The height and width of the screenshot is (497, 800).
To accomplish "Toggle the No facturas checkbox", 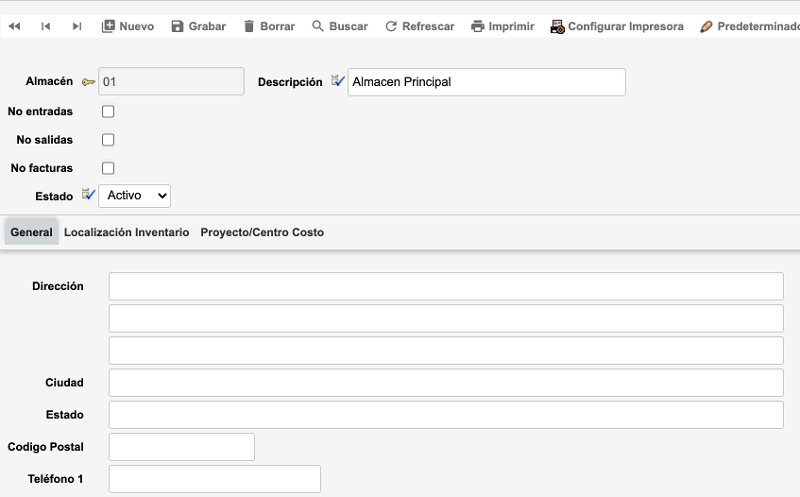I will [x=109, y=168].
